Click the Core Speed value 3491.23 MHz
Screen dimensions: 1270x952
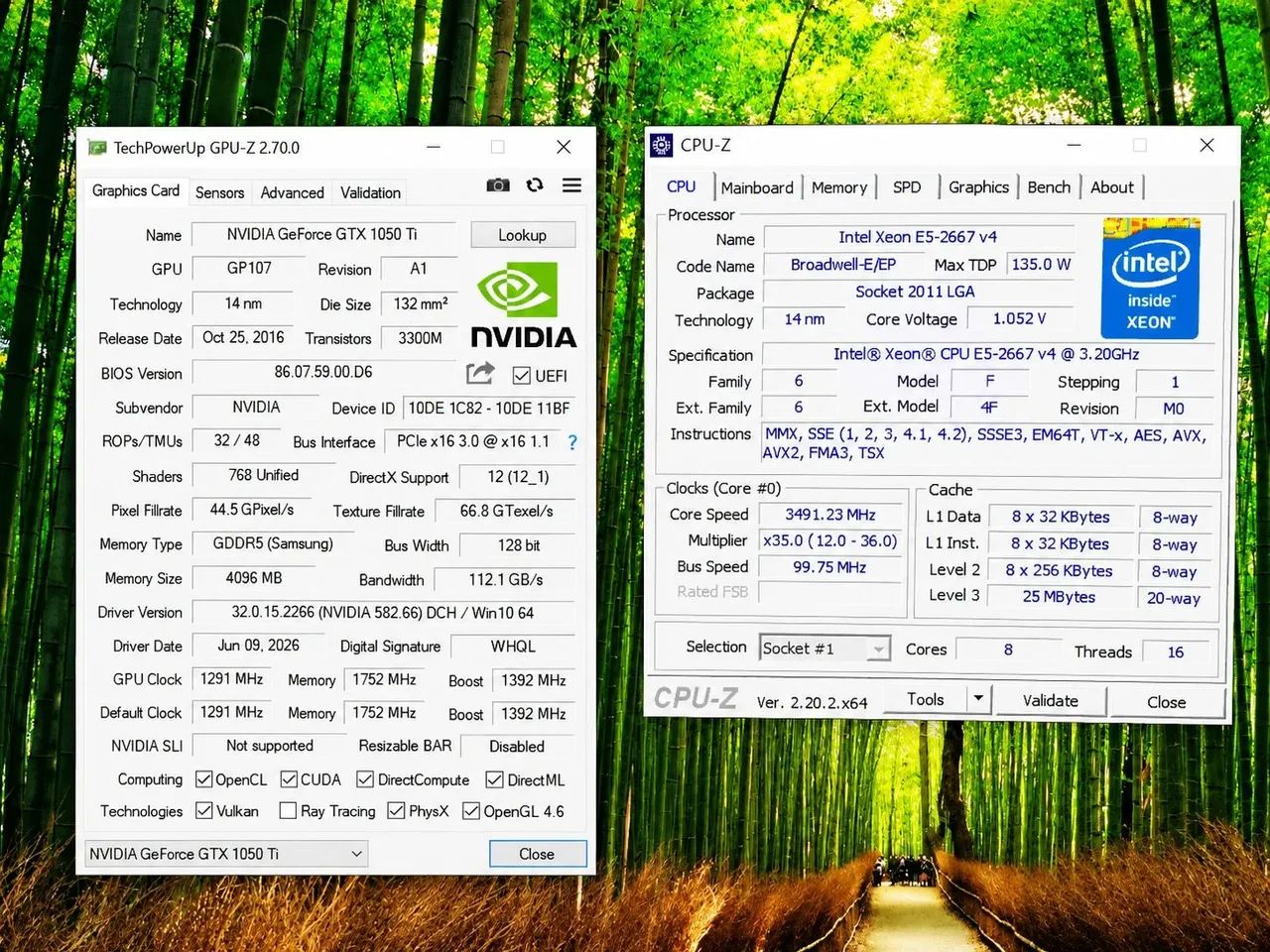tap(830, 515)
